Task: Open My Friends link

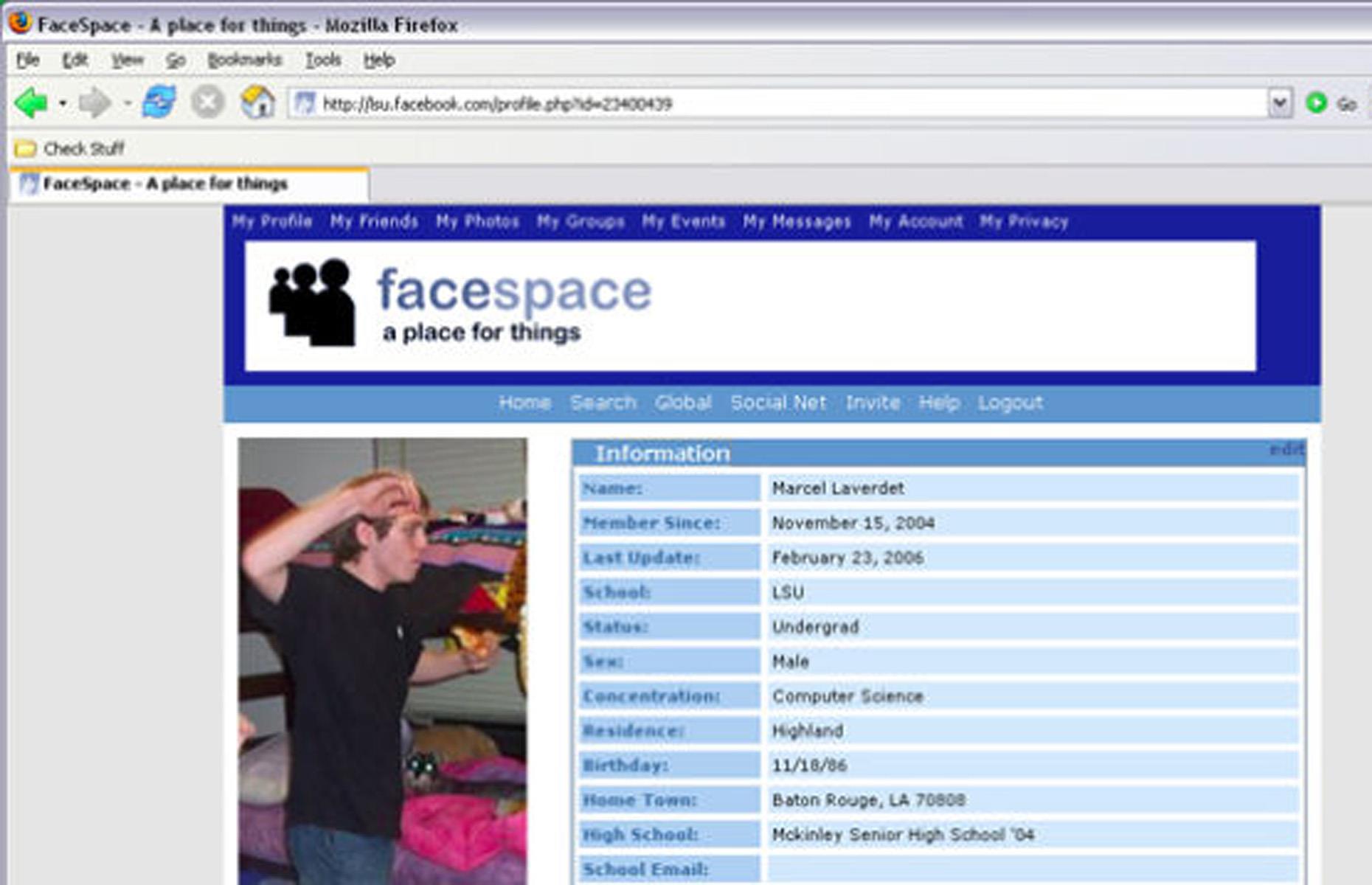Action: coord(374,221)
